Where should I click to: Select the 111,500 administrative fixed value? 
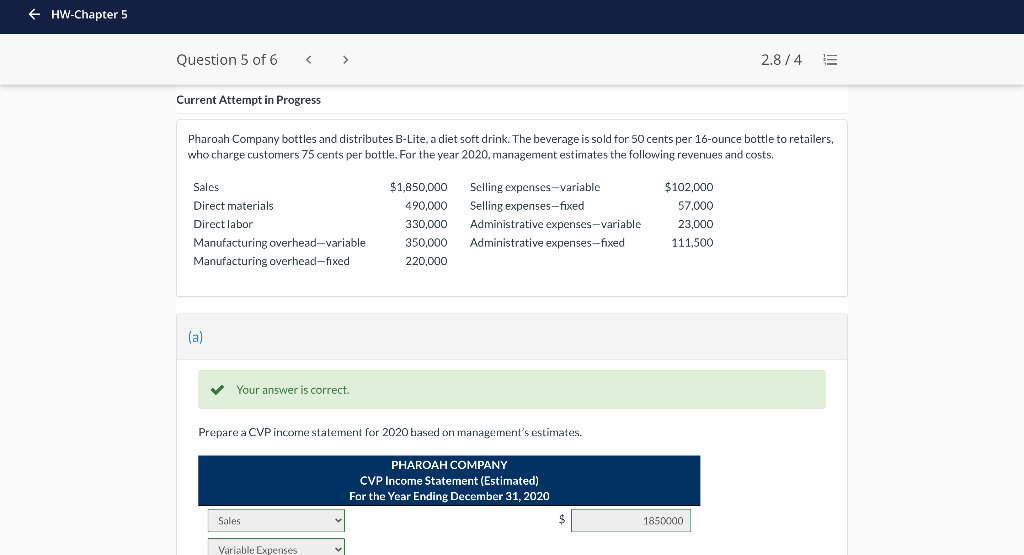tap(692, 242)
